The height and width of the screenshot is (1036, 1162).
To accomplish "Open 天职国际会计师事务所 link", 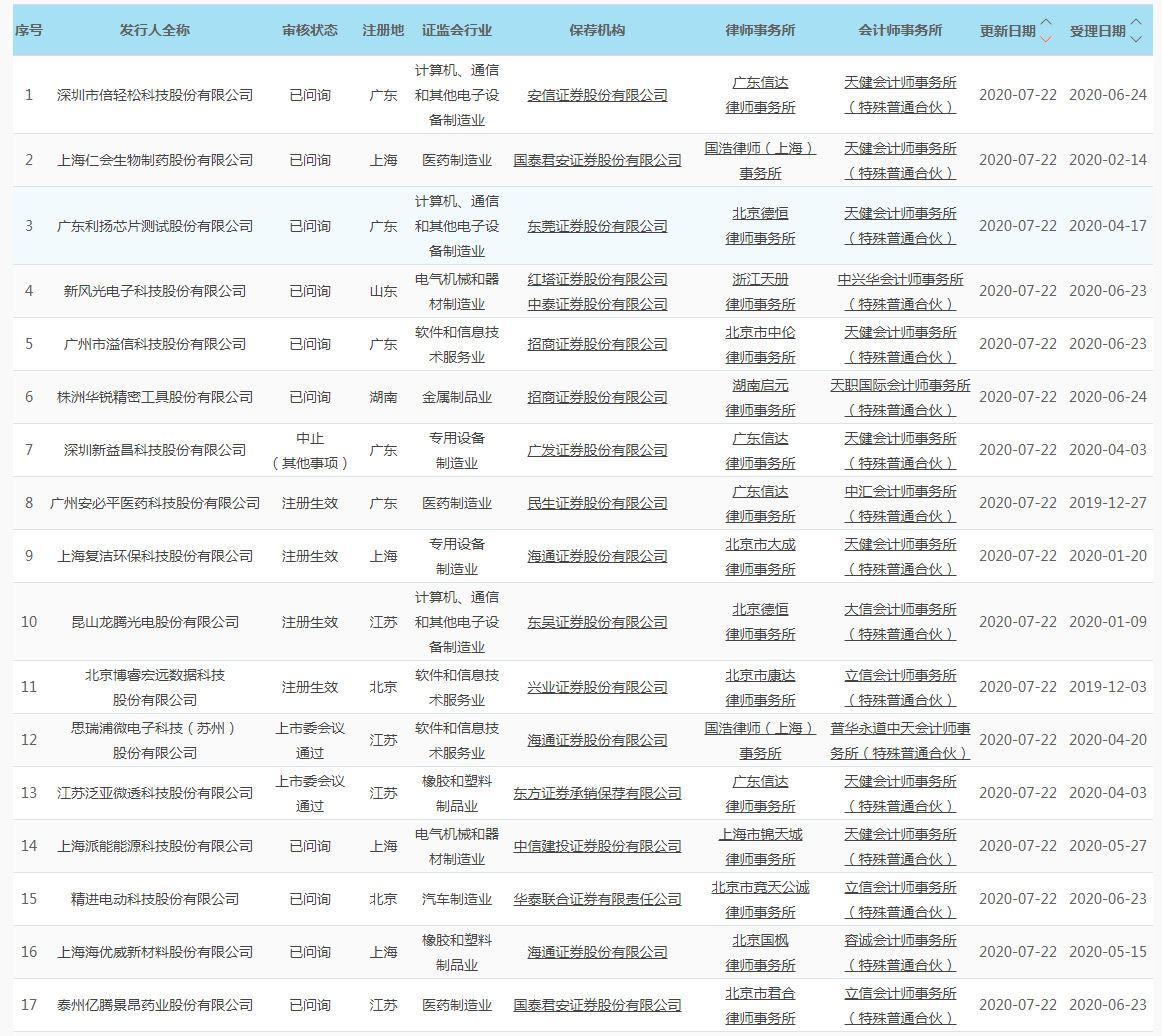I will tap(900, 397).
